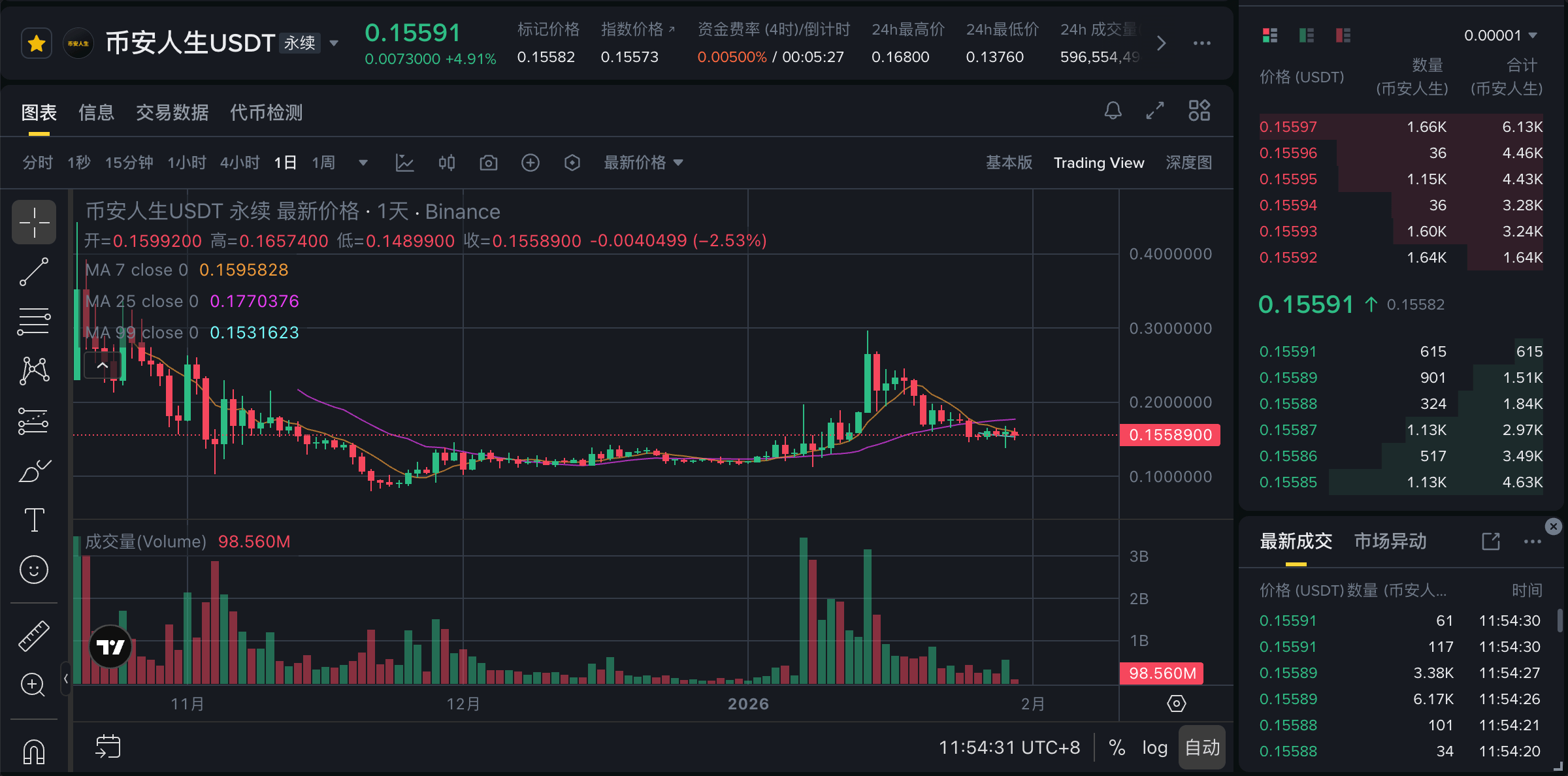1568x776 pixels.
Task: Expand the chart to fullscreen
Action: (x=1155, y=111)
